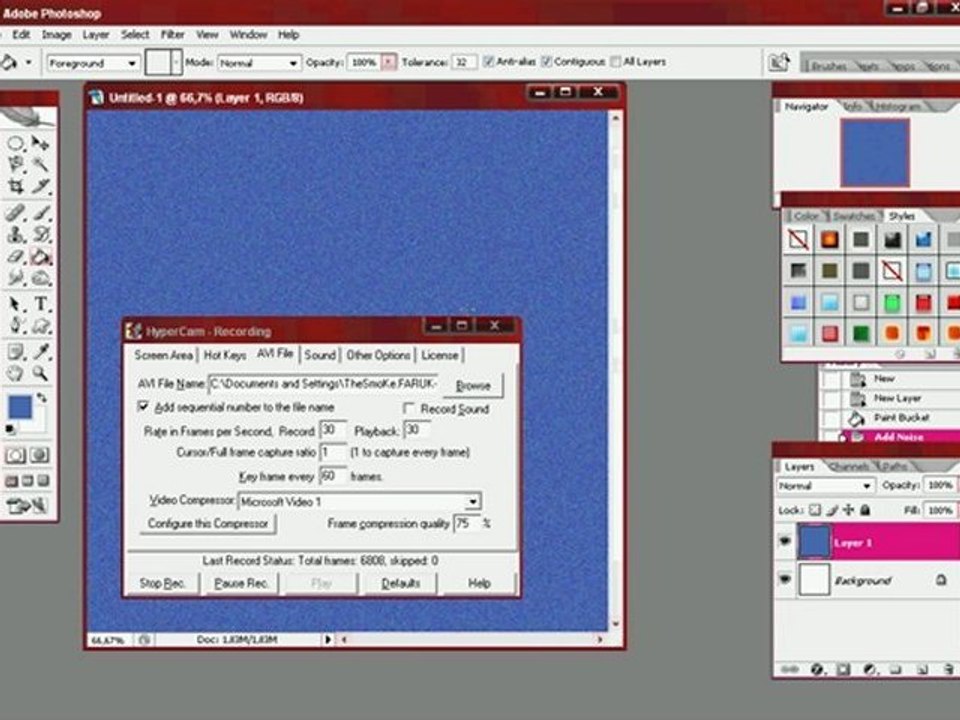Click the Pause Rec. button
Image resolution: width=960 pixels, height=720 pixels.
[242, 583]
